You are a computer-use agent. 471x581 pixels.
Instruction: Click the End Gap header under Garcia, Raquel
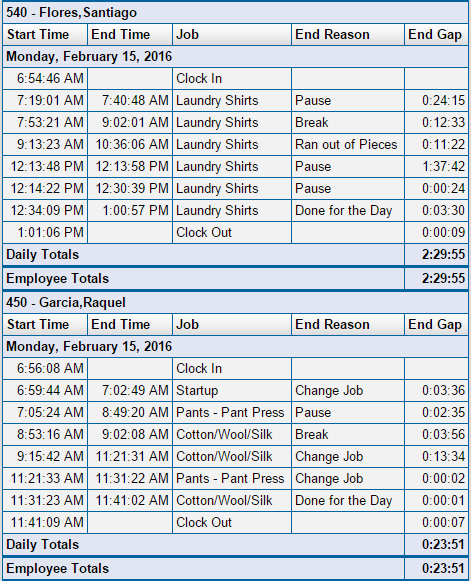pos(436,325)
